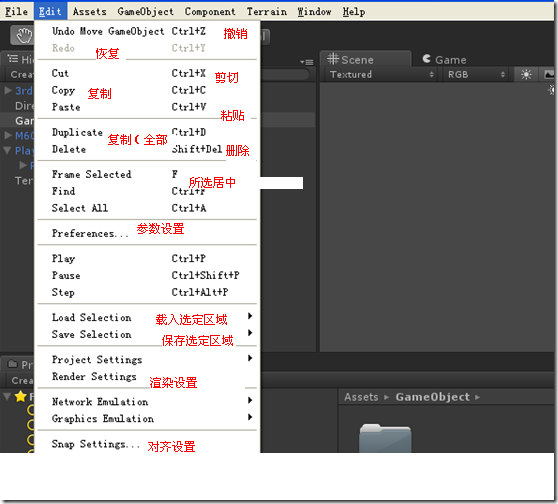
Task: Choose Duplicate from Edit menu
Action: click(147, 132)
